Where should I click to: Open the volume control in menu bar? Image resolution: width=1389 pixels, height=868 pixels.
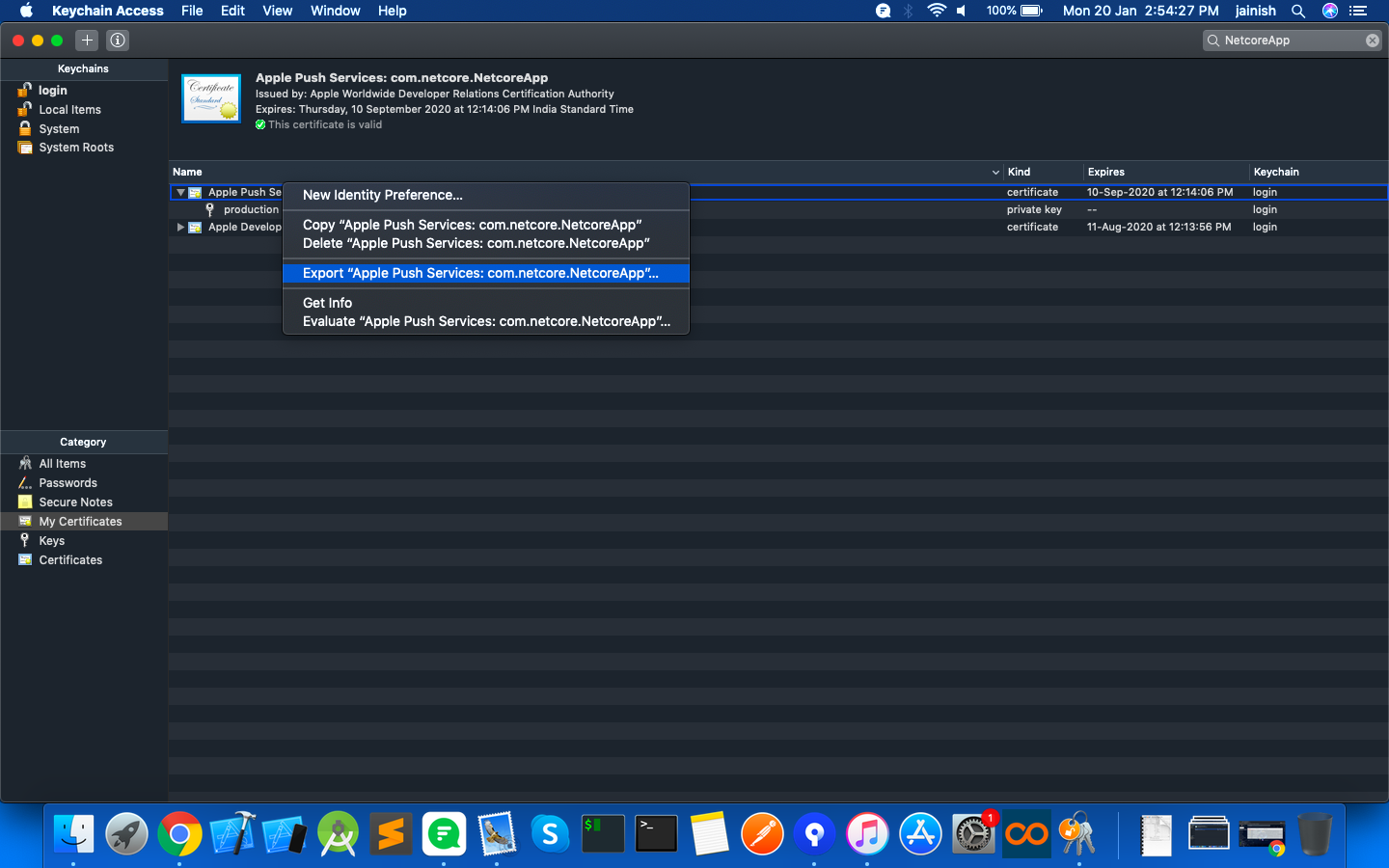(x=962, y=11)
